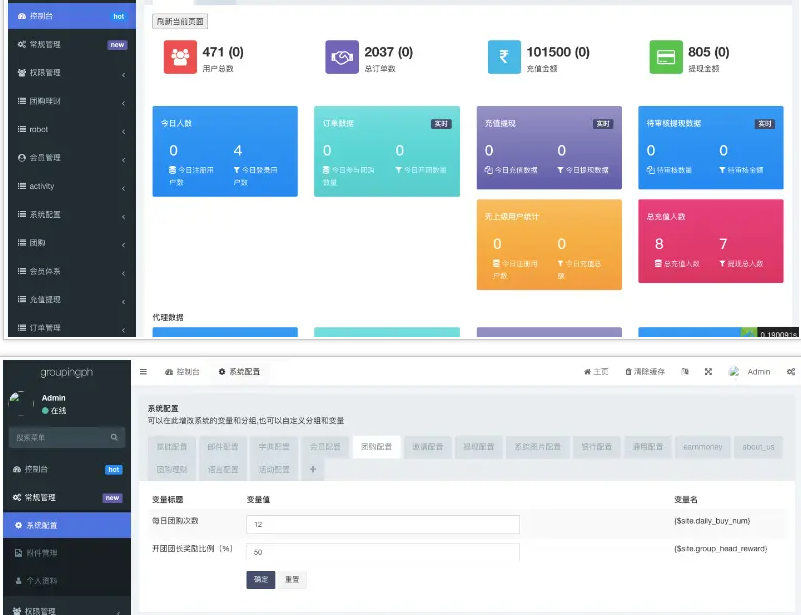The image size is (801, 615).
Task: Expand the robot sidebar menu
Action: pyautogui.click(x=68, y=129)
